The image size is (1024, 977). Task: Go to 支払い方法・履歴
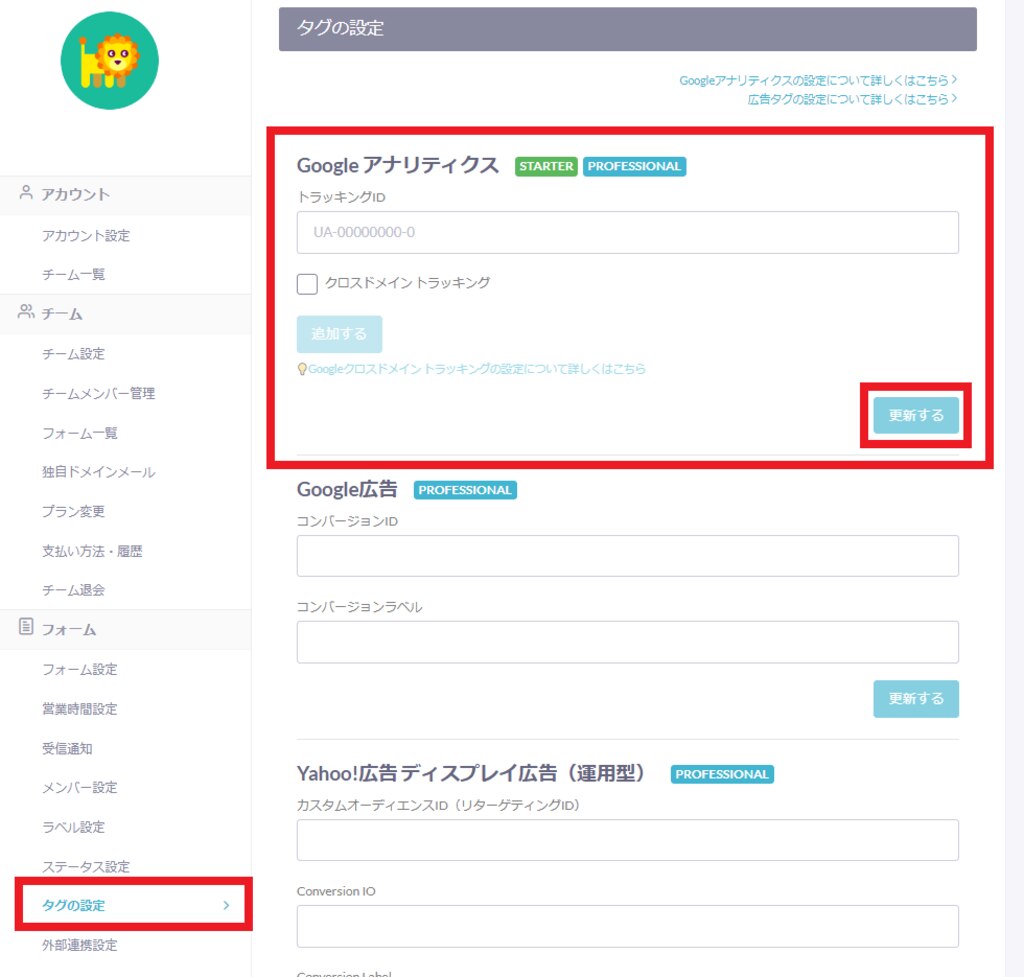point(92,551)
